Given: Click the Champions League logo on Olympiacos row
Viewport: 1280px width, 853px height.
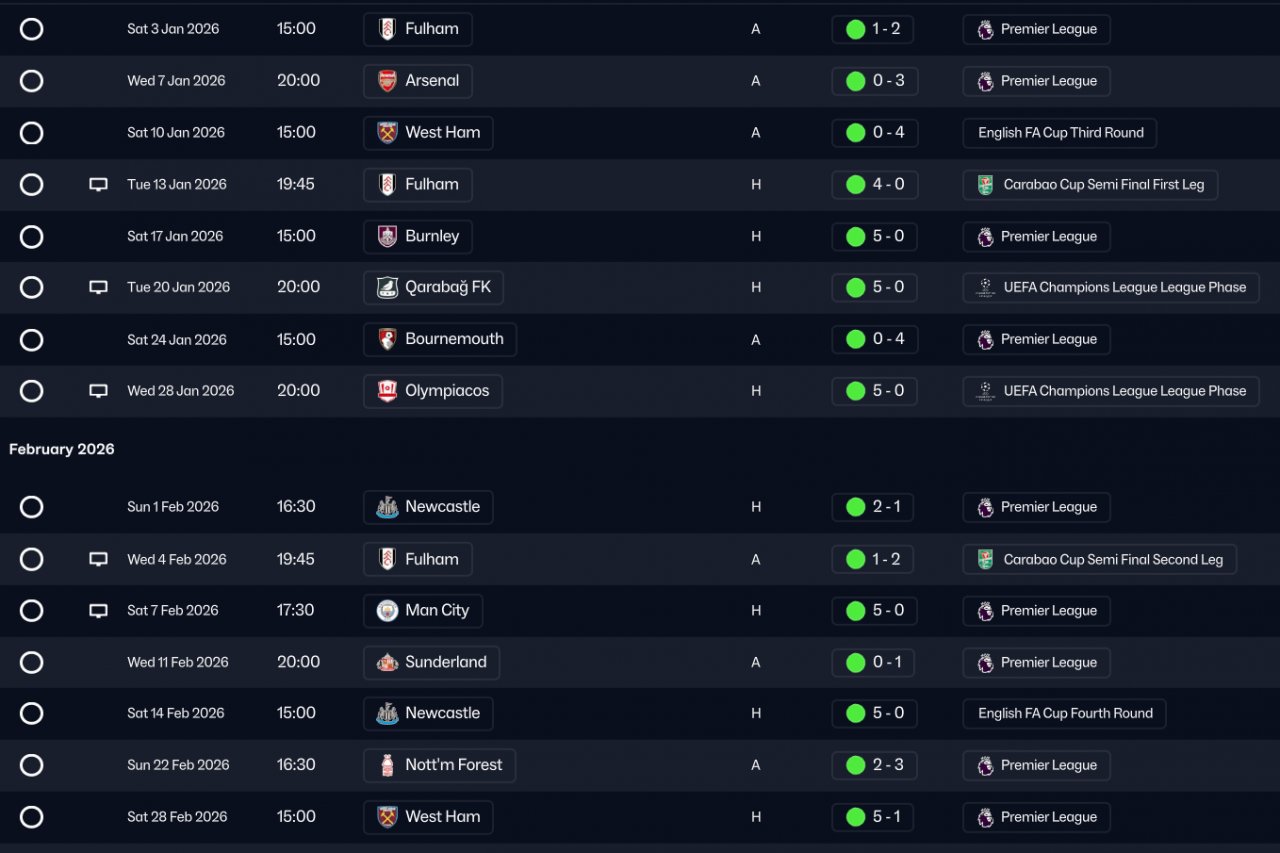Looking at the screenshot, I should tap(985, 391).
